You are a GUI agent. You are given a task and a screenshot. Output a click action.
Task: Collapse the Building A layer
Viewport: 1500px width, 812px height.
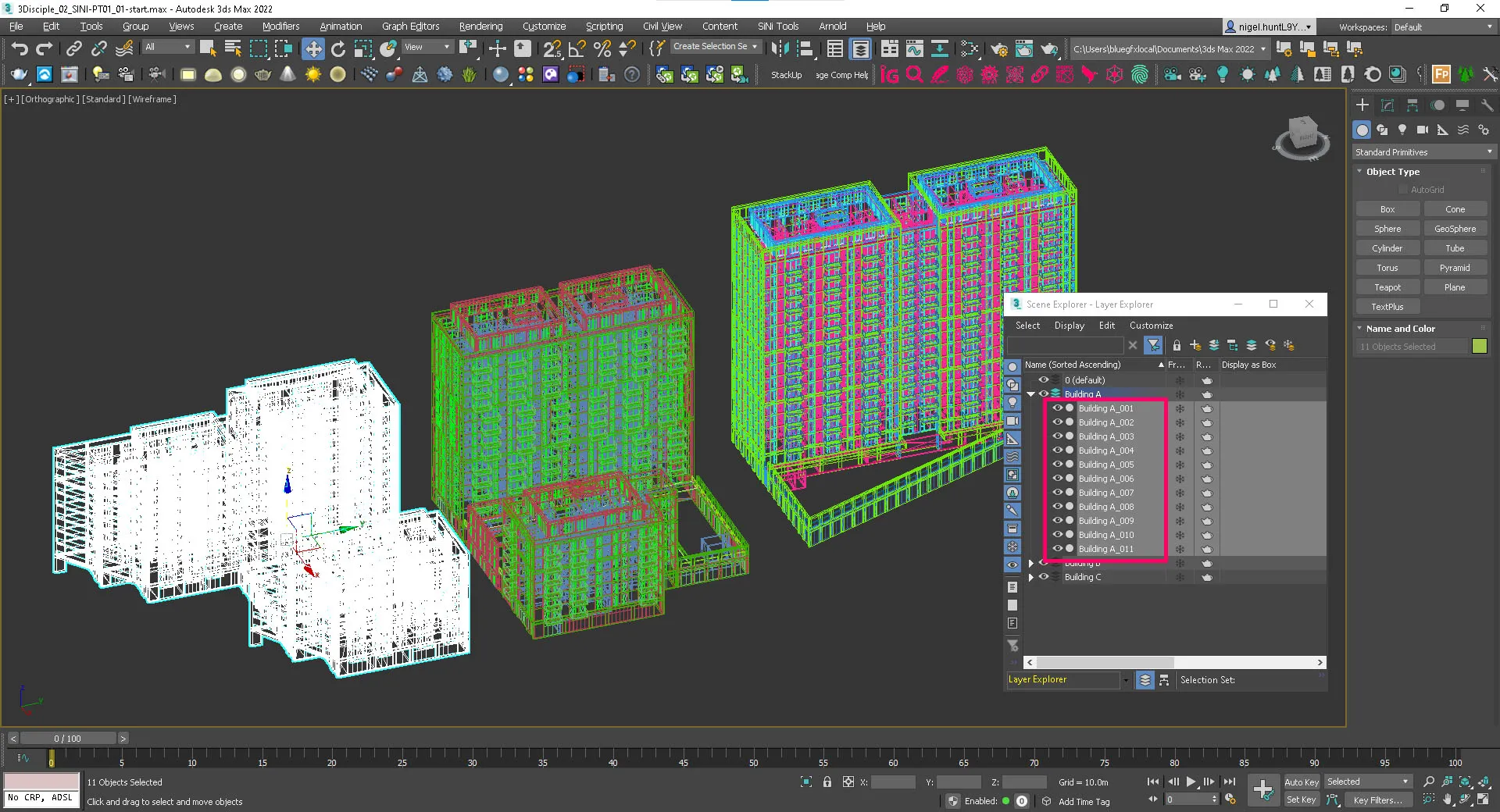(x=1031, y=394)
